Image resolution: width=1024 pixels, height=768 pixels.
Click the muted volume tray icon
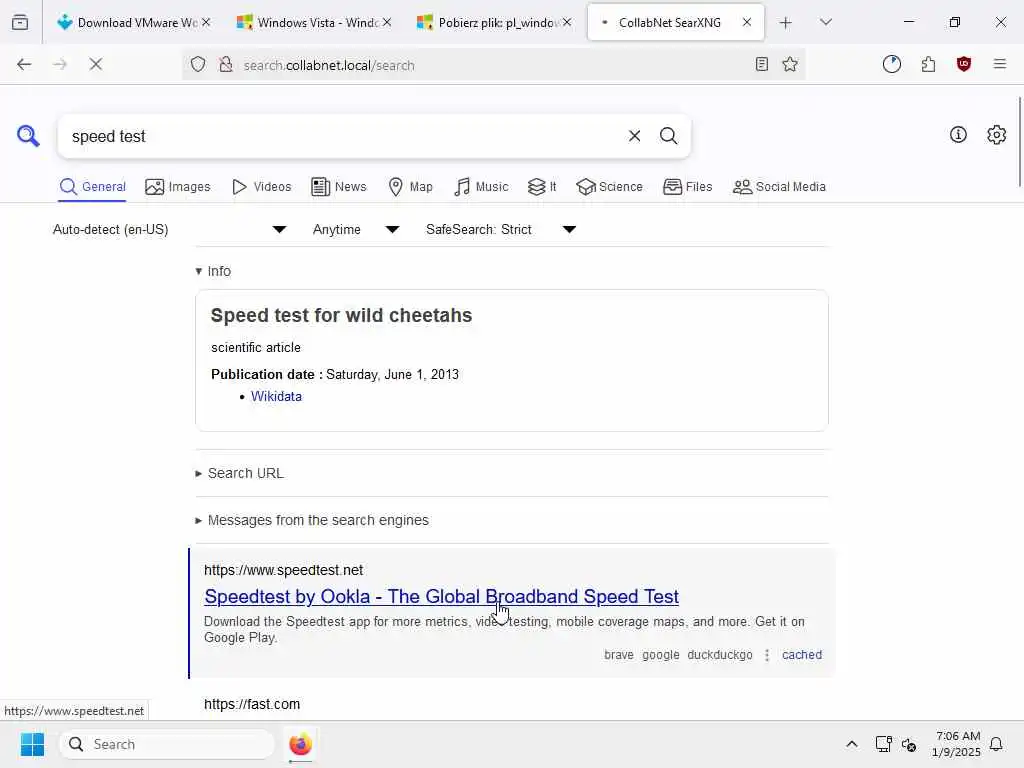[x=908, y=744]
